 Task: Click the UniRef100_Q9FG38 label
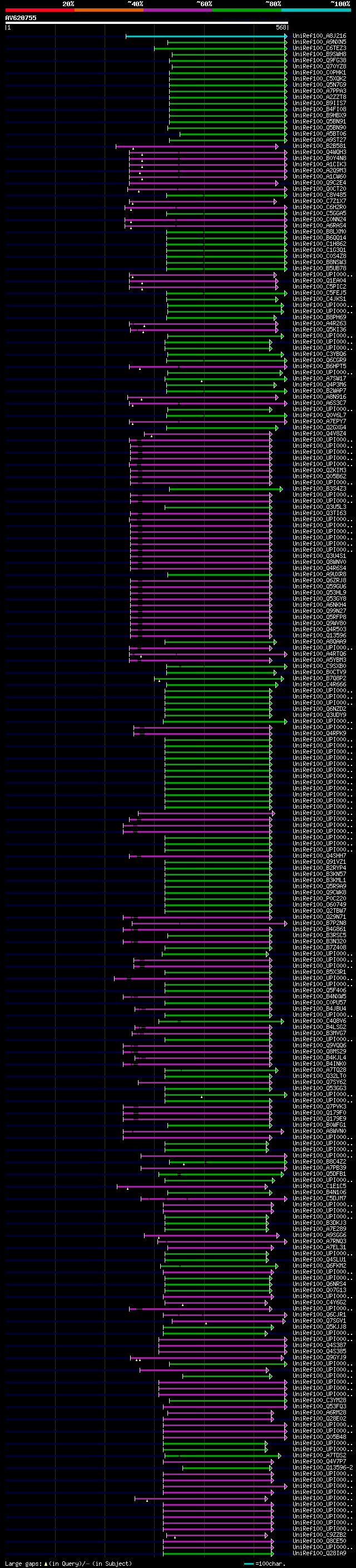click(319, 60)
